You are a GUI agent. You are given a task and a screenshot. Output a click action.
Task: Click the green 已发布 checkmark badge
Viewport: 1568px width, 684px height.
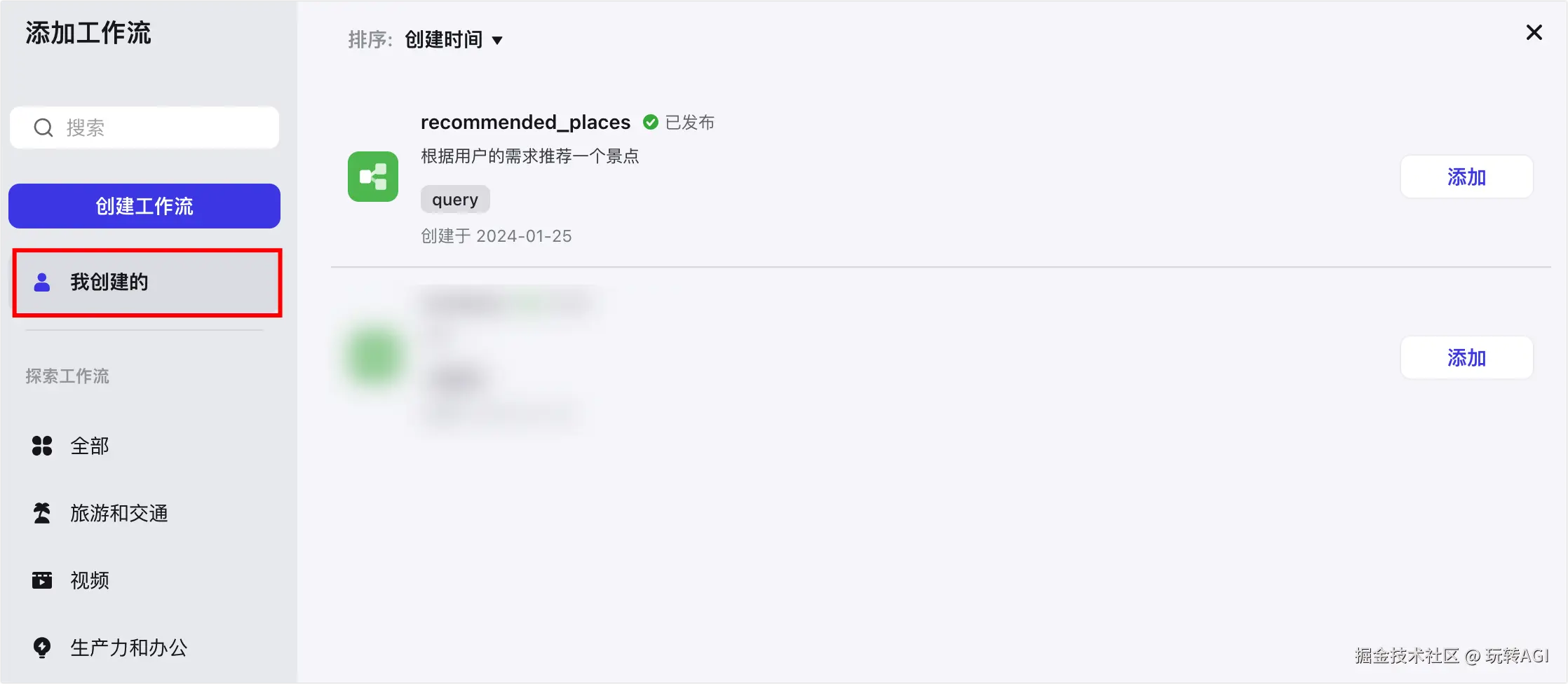coord(651,122)
